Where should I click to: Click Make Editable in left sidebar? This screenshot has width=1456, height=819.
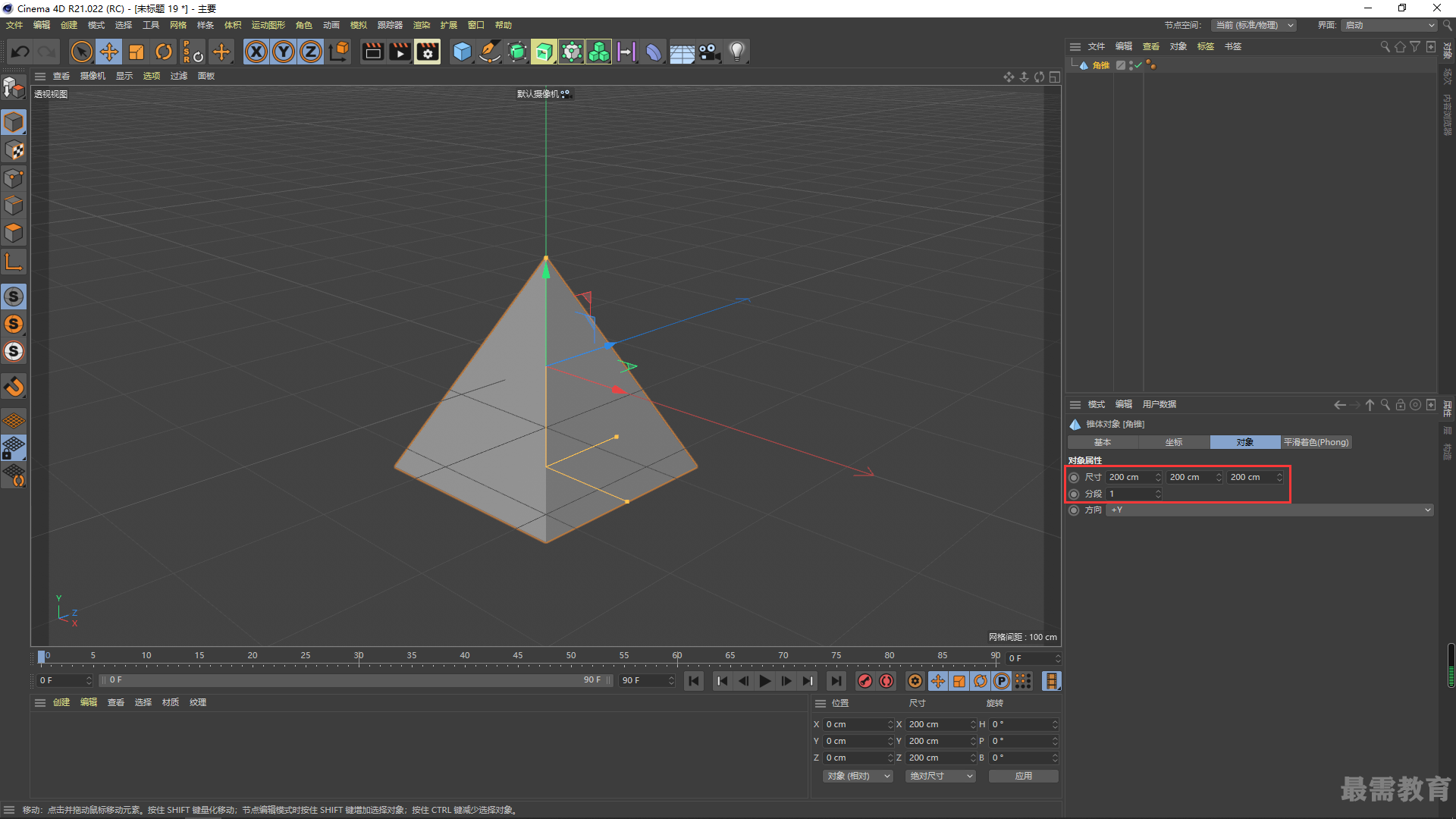[14, 89]
